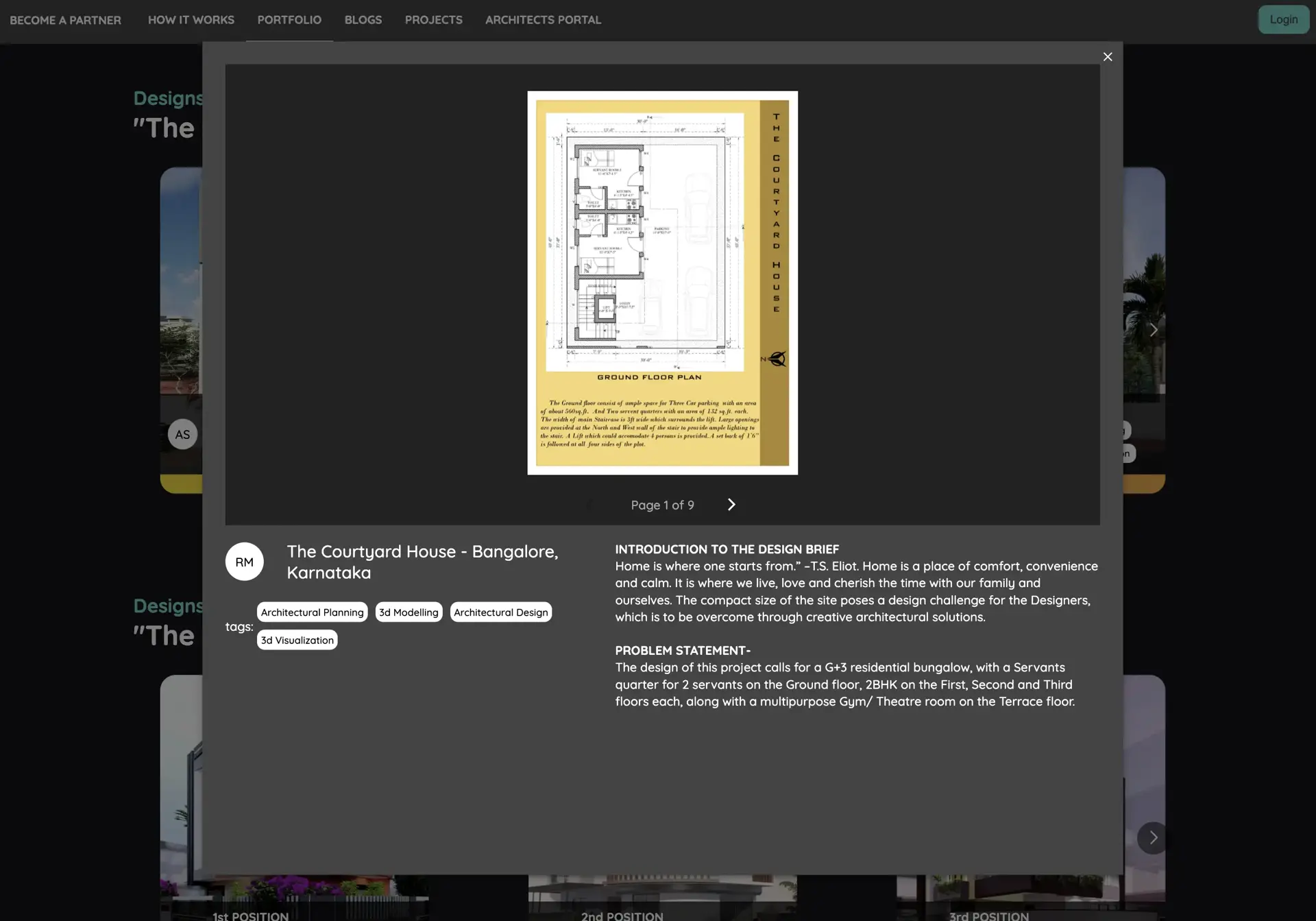The image size is (1316, 921).
Task: Click the RM avatar circle
Action: pyautogui.click(x=244, y=561)
